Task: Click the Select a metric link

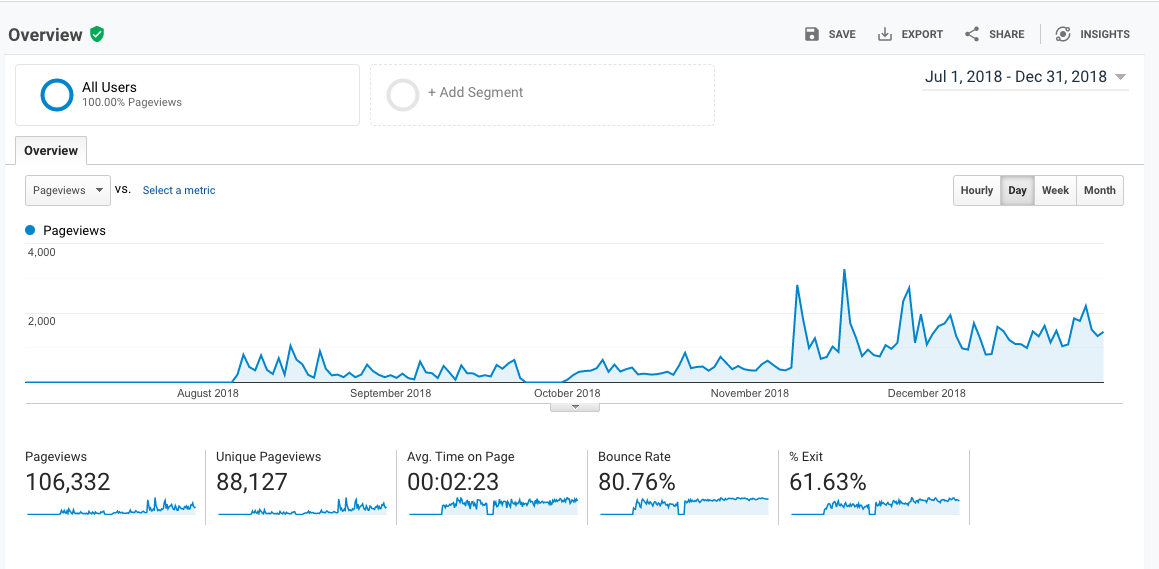Action: pos(179,191)
